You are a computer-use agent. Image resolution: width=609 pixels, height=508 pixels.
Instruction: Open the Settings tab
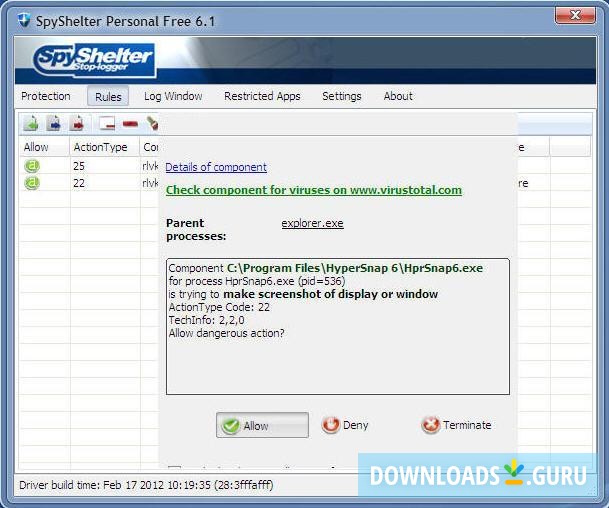tap(342, 96)
